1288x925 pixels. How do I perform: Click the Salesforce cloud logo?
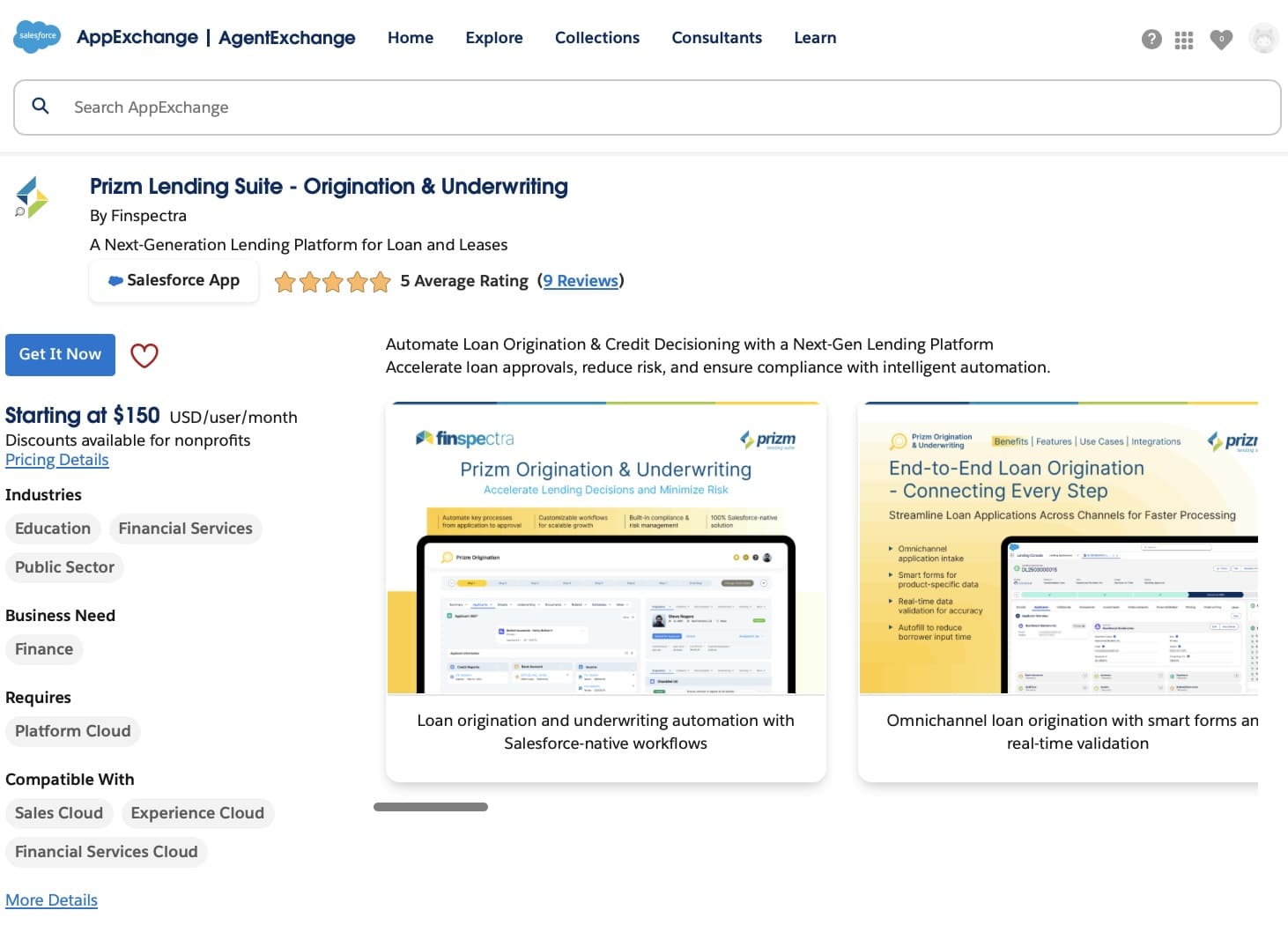tap(36, 38)
